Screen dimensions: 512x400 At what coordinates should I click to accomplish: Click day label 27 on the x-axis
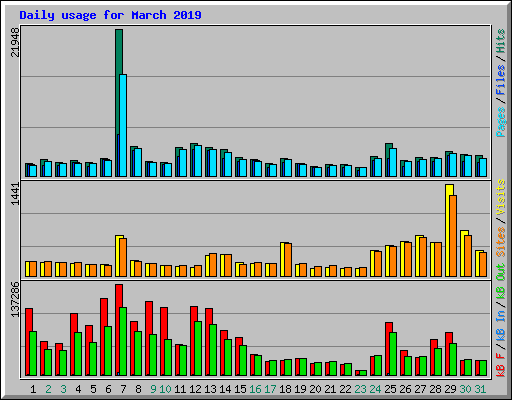pos(420,389)
